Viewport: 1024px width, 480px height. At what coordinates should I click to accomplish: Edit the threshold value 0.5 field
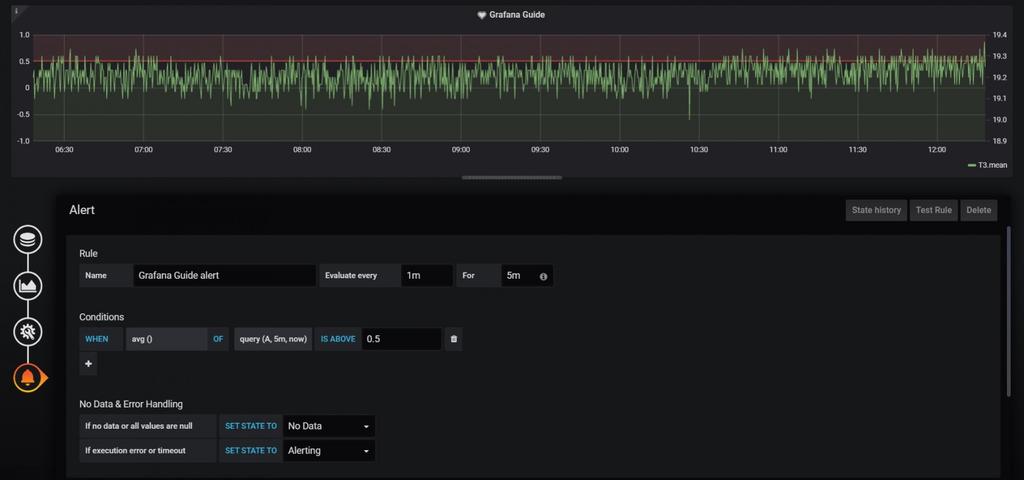[402, 340]
